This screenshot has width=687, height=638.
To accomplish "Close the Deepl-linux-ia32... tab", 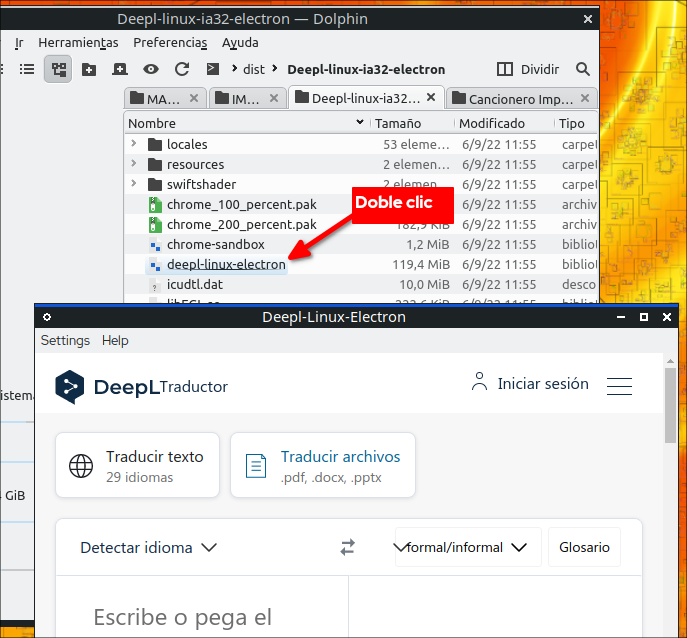I will pos(431,97).
